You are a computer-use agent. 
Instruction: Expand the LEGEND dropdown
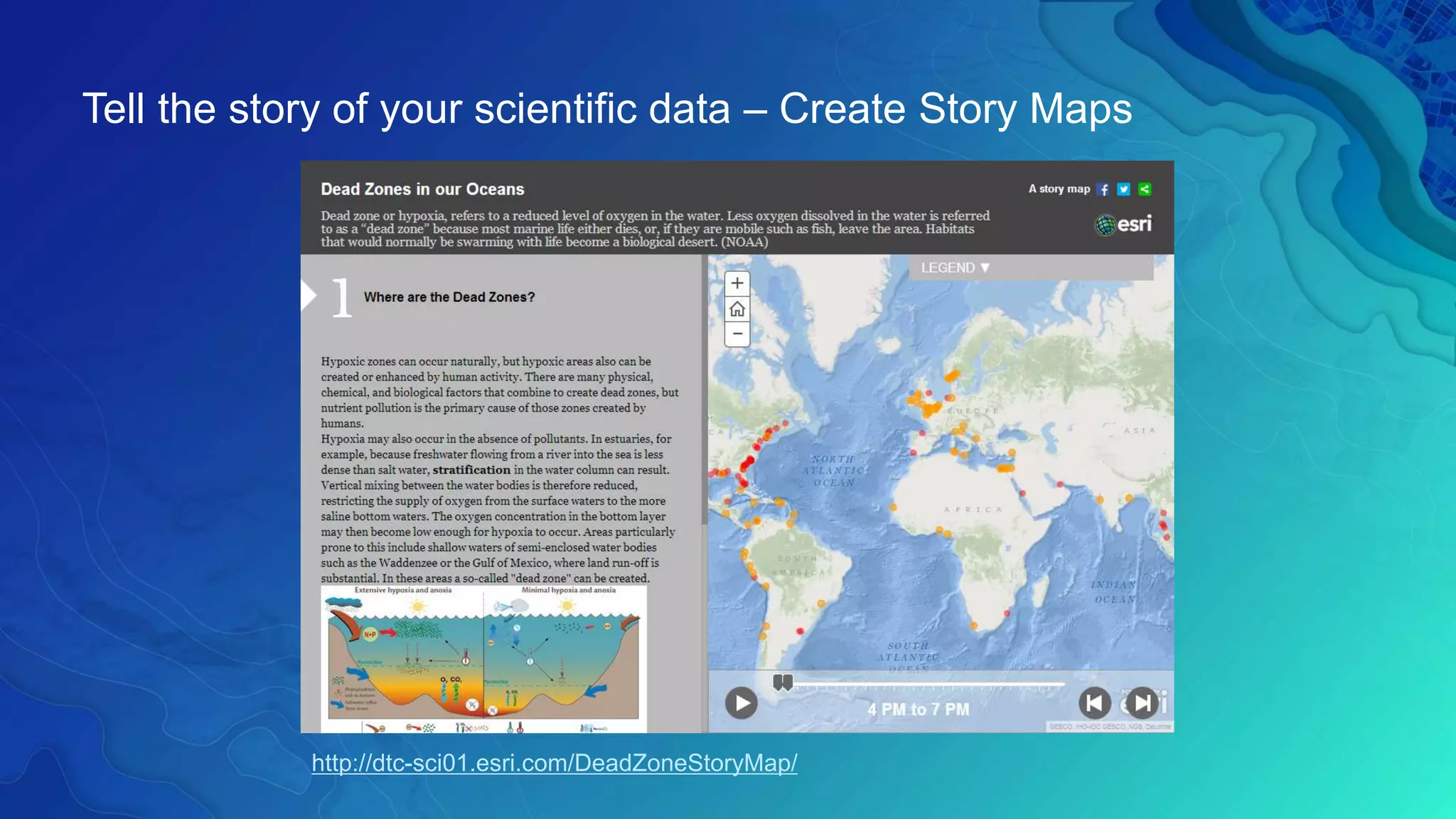pos(1030,267)
